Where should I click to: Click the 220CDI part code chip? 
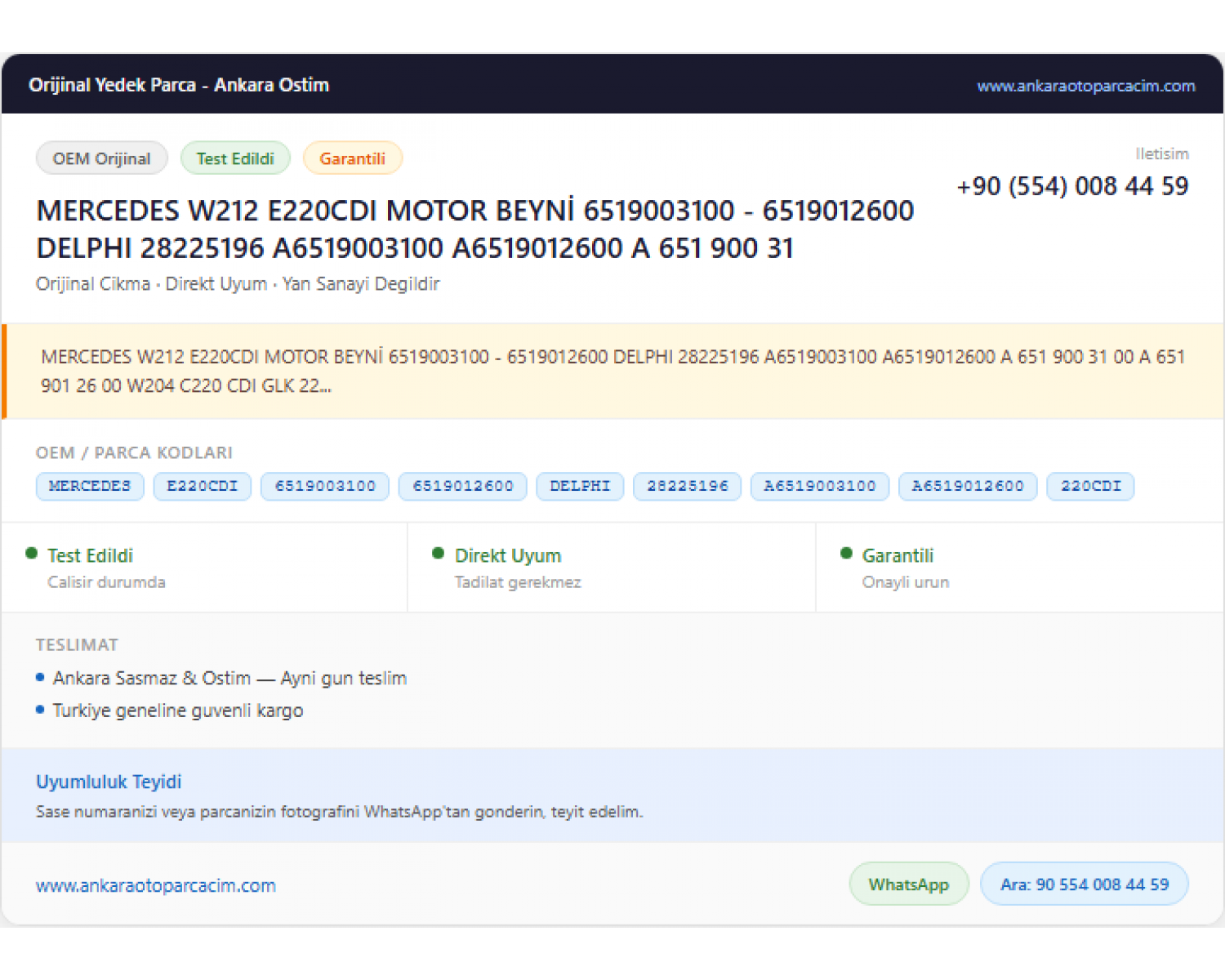(1091, 486)
